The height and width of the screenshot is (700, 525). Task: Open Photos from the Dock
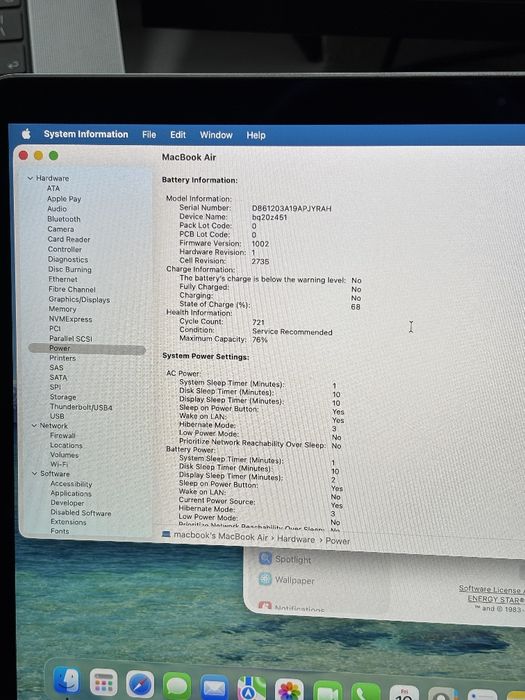(x=289, y=690)
